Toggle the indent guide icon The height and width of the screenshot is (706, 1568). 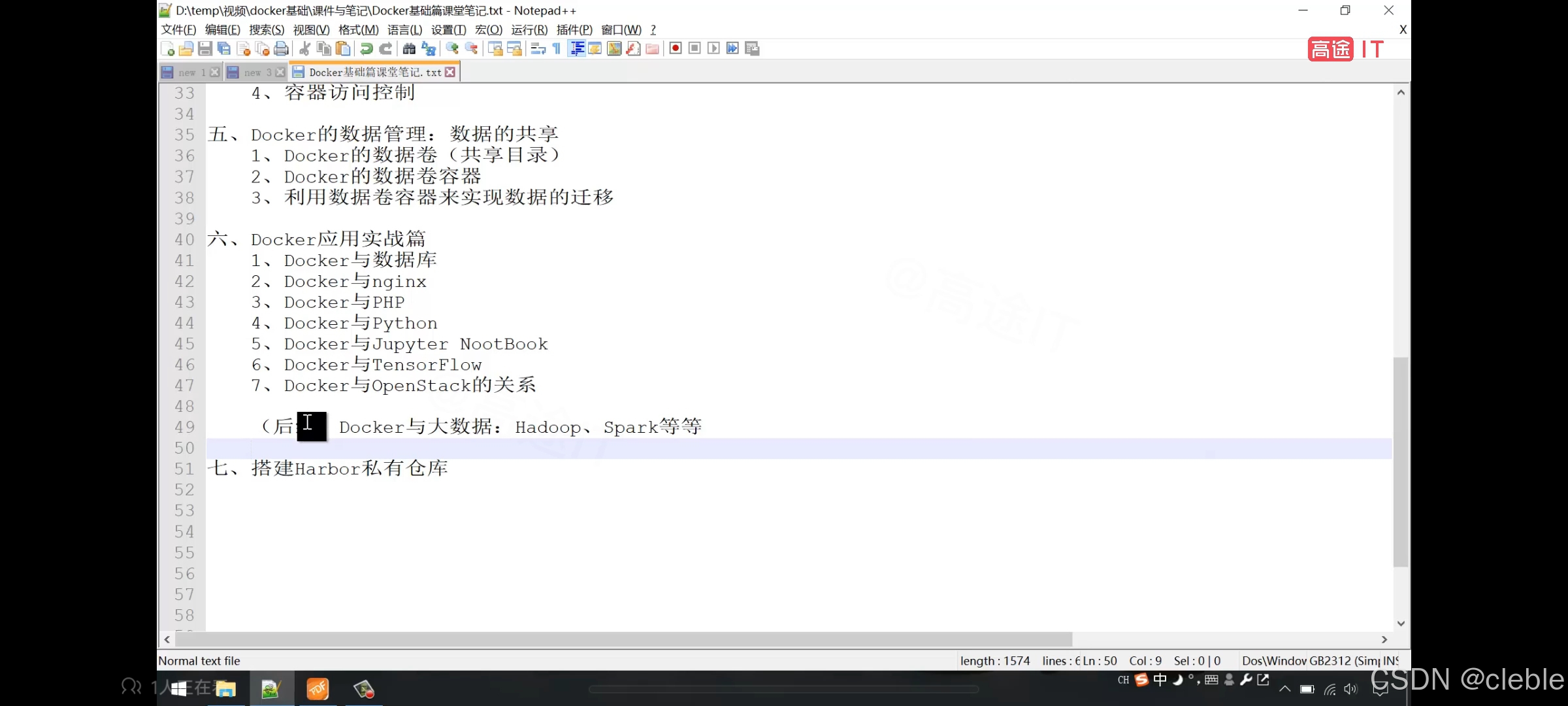point(576,49)
